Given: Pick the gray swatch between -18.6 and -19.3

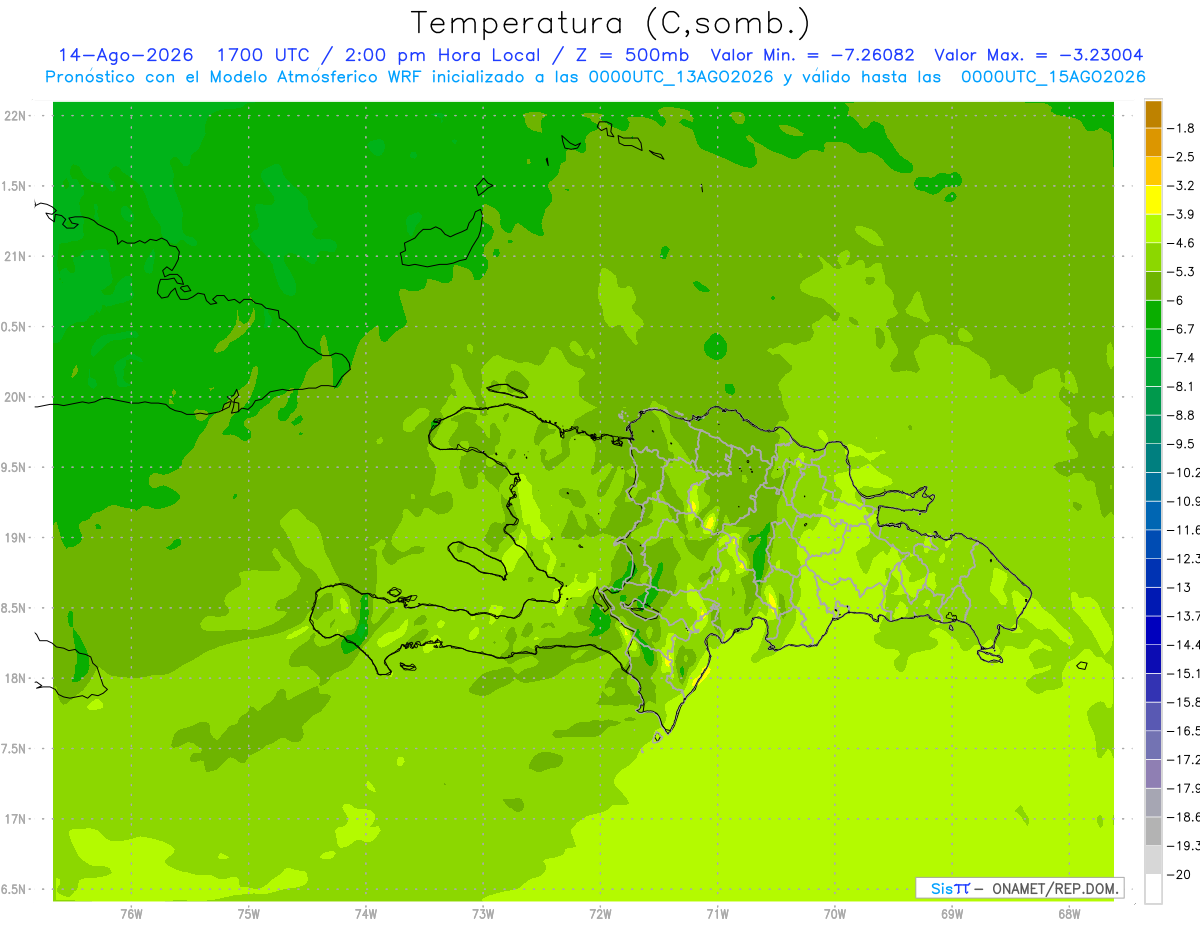Looking at the screenshot, I should 1153,831.
